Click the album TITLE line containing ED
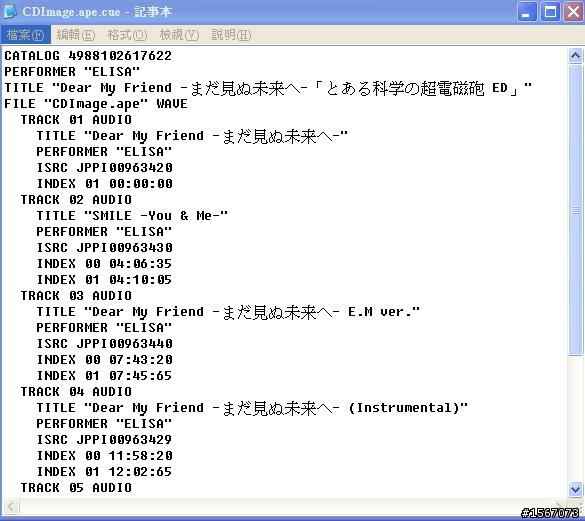 pyautogui.click(x=268, y=88)
